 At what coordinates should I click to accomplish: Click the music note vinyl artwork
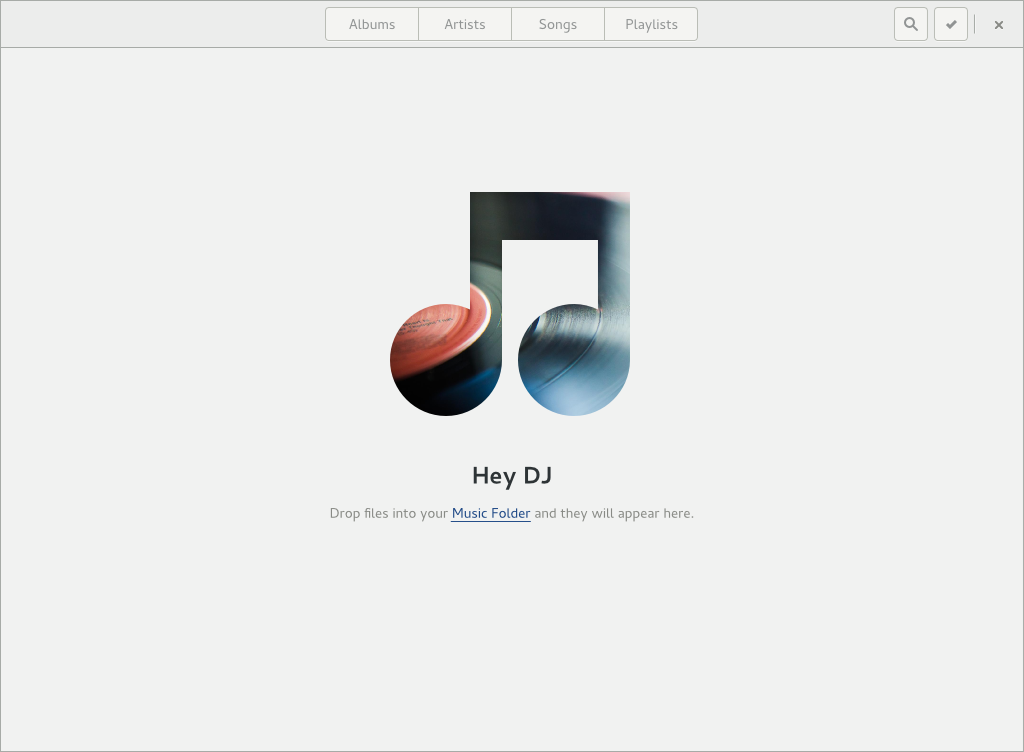tap(510, 304)
